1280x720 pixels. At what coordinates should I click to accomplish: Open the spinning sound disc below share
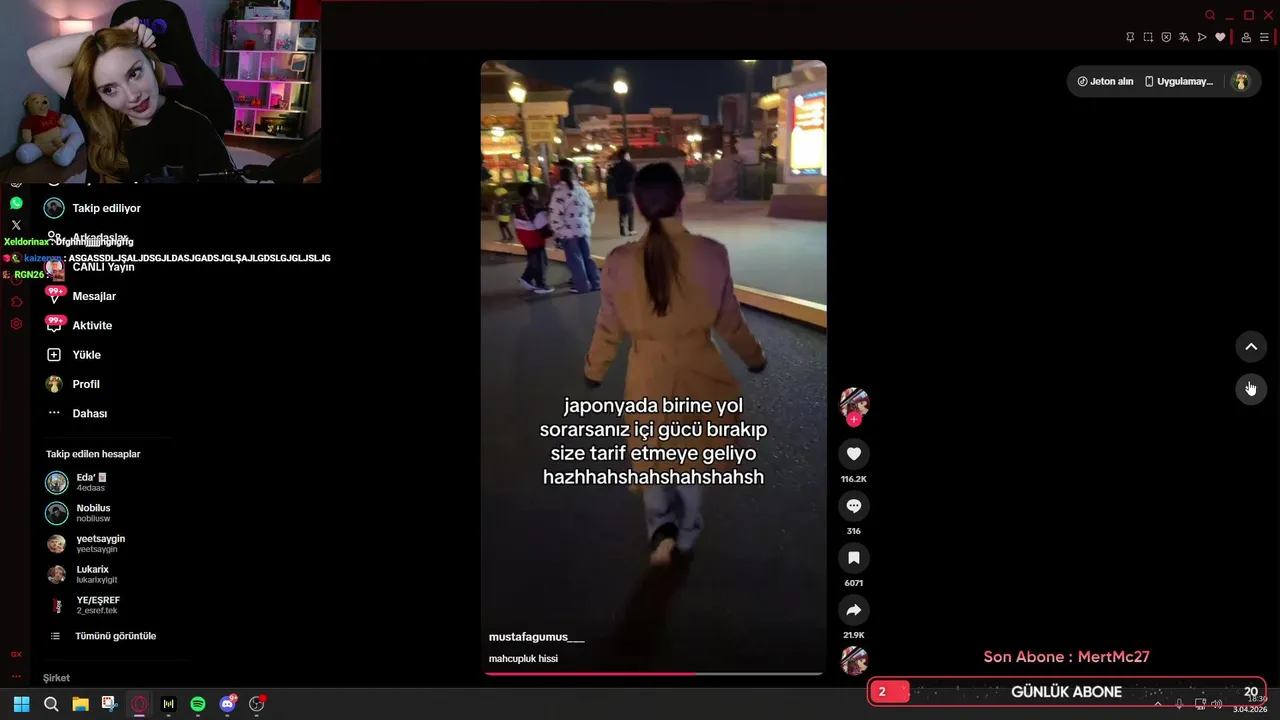click(x=854, y=660)
